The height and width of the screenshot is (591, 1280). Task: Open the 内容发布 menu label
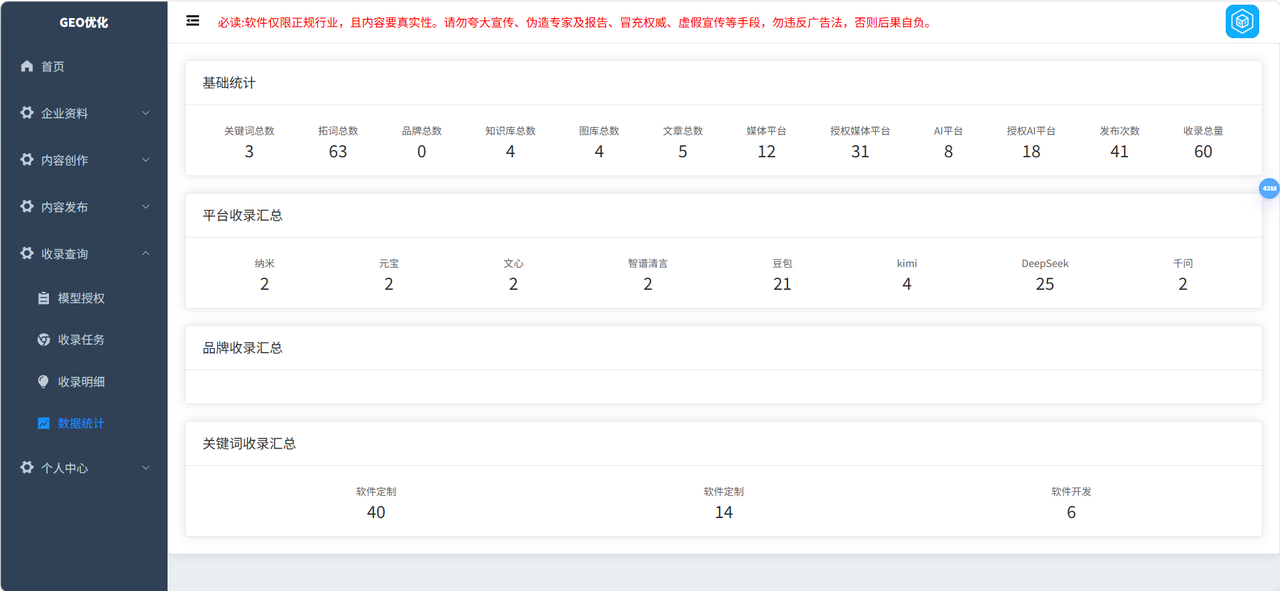tap(64, 208)
